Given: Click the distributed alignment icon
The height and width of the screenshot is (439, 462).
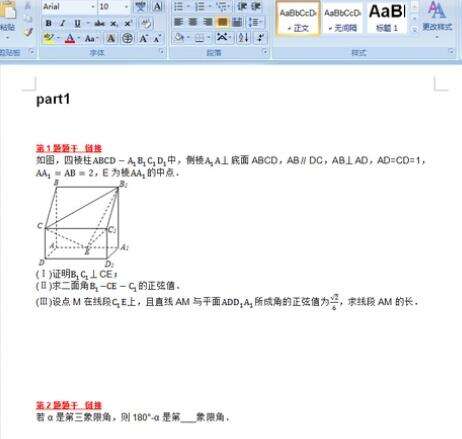Looking at the screenshot, I should click(237, 22).
